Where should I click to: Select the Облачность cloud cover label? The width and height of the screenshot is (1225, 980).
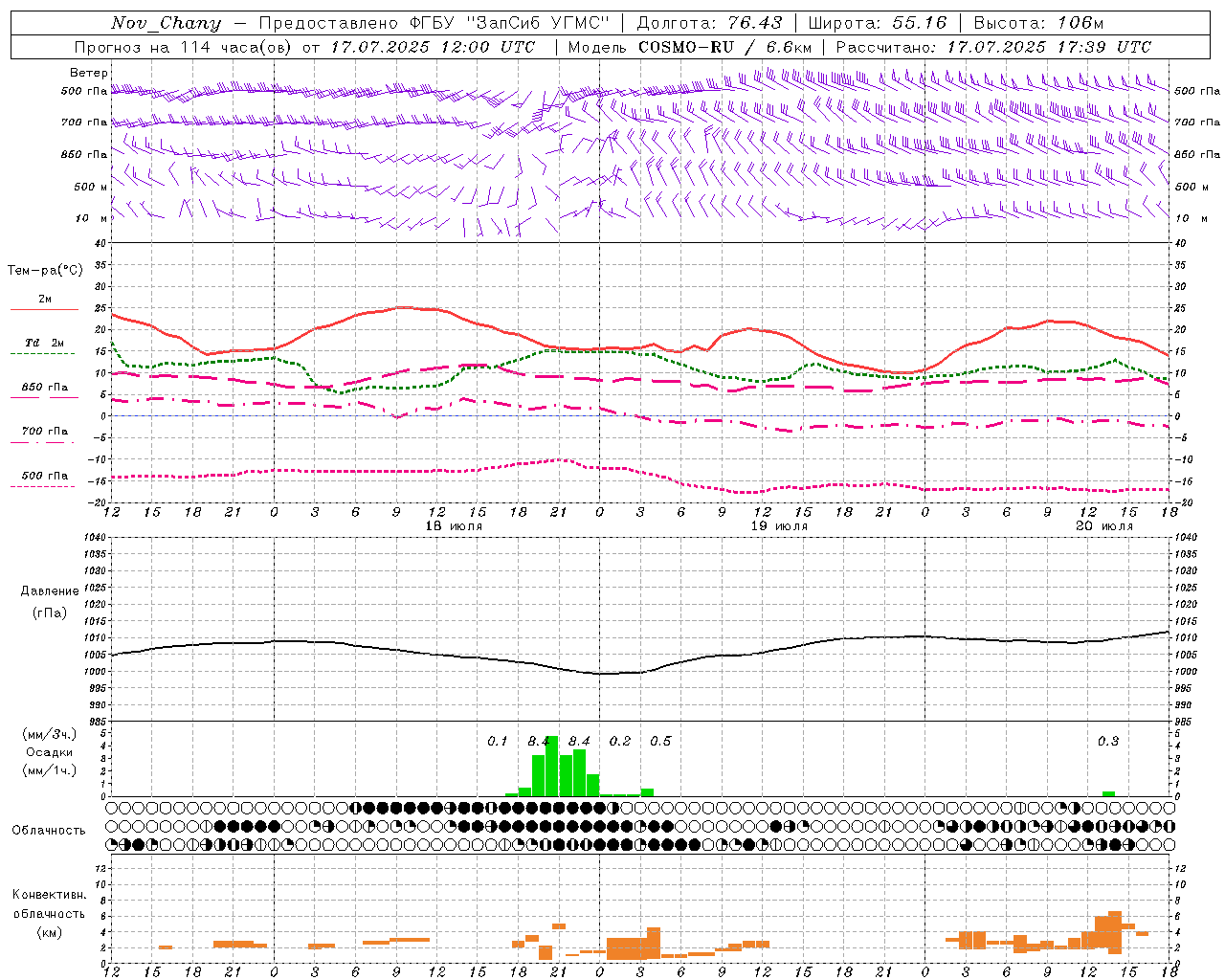49,831
